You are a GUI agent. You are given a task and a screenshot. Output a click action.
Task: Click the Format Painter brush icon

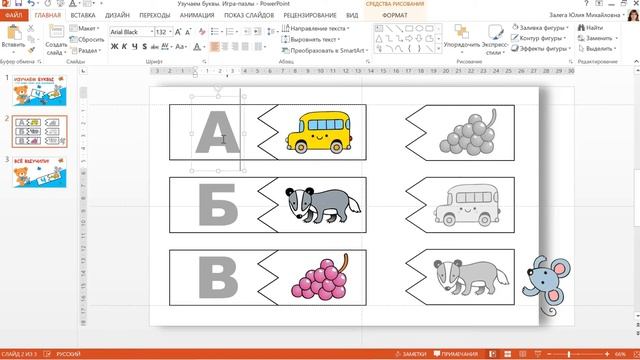(x=31, y=50)
